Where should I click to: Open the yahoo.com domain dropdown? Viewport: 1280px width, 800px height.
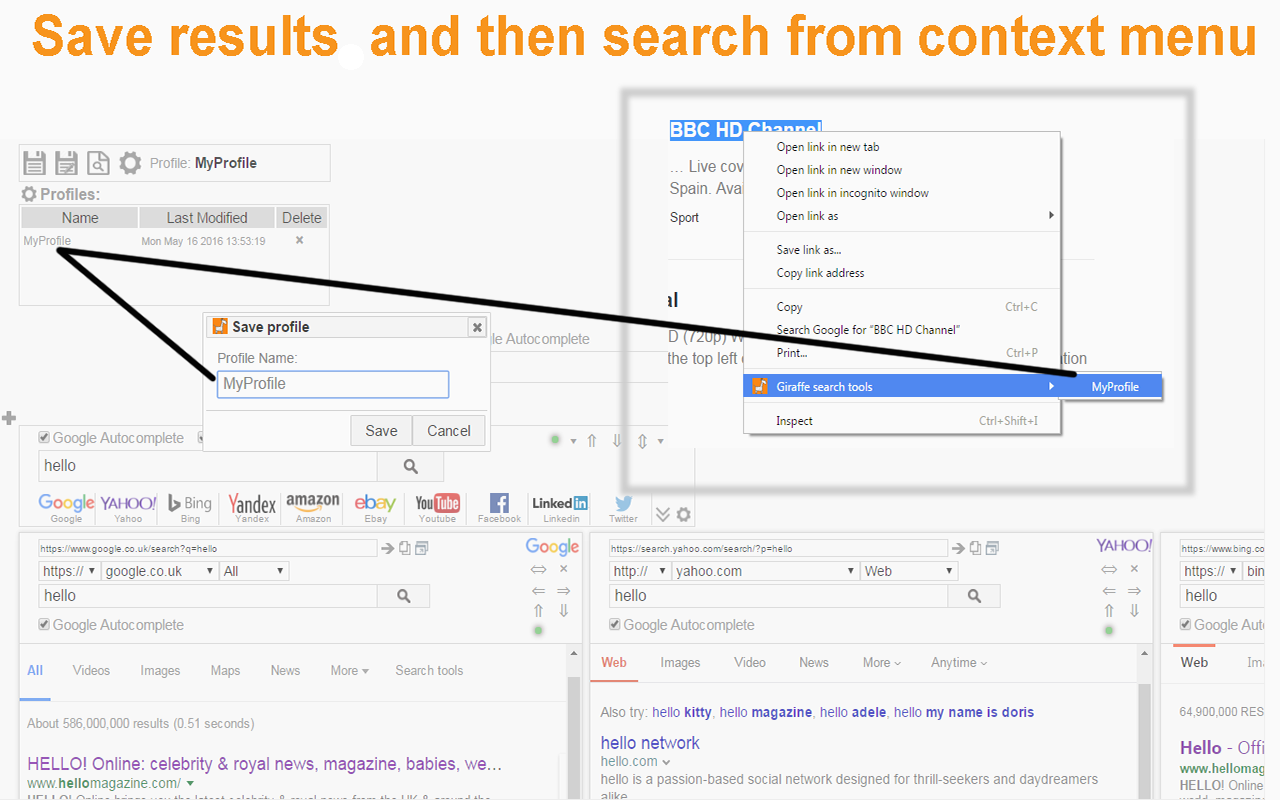pyautogui.click(x=766, y=571)
